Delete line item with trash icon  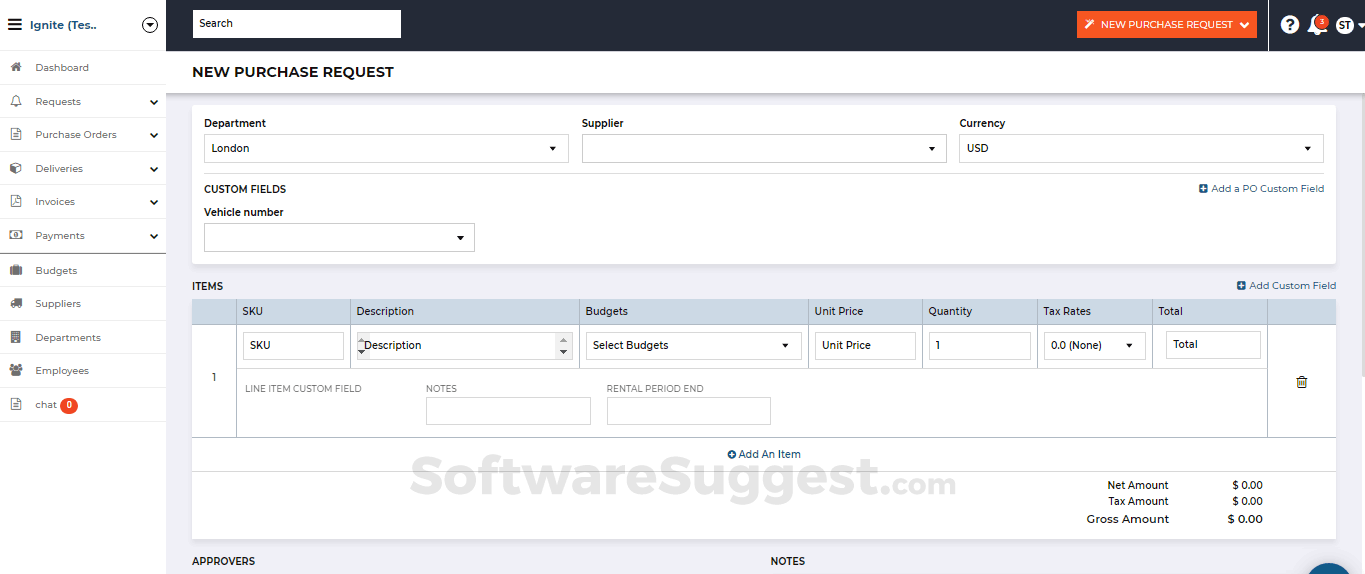click(1301, 382)
